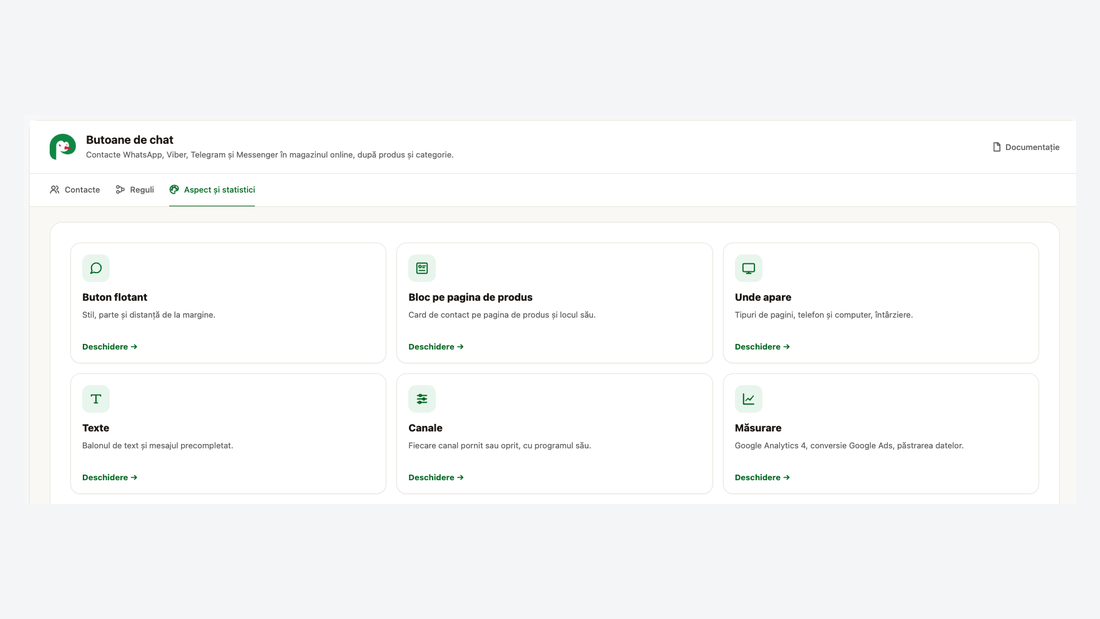
Task: Select the Canale card heading
Action: [x=425, y=427]
